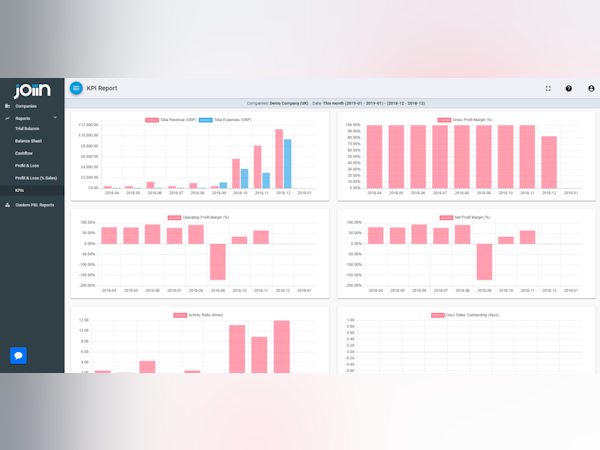Click the Joiin logo
Viewport: 600px width, 450px height.
pyautogui.click(x=32, y=91)
